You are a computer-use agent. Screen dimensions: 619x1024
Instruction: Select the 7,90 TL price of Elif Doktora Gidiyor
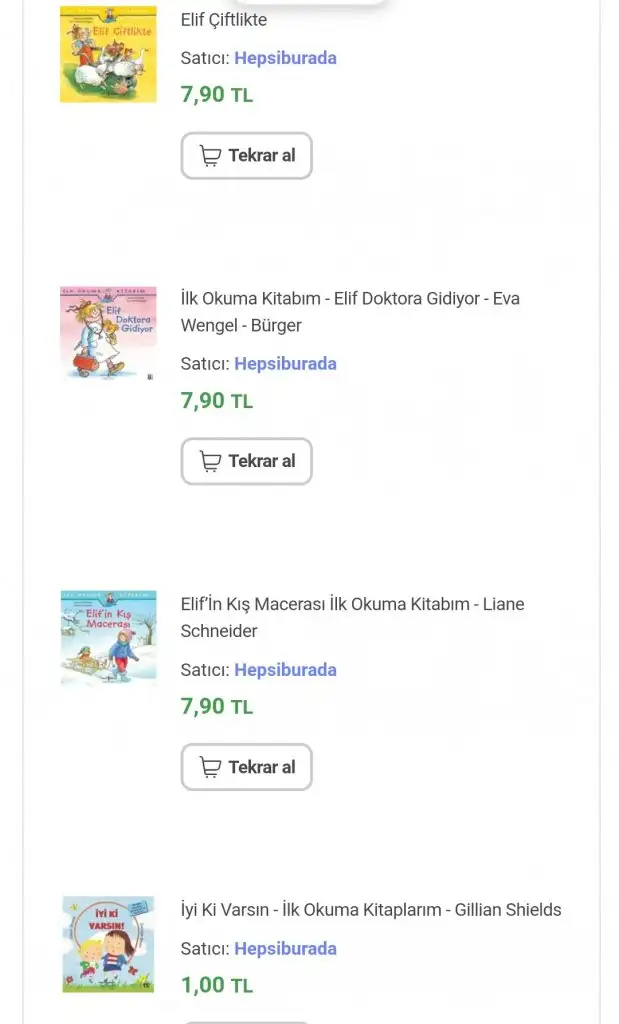(216, 401)
